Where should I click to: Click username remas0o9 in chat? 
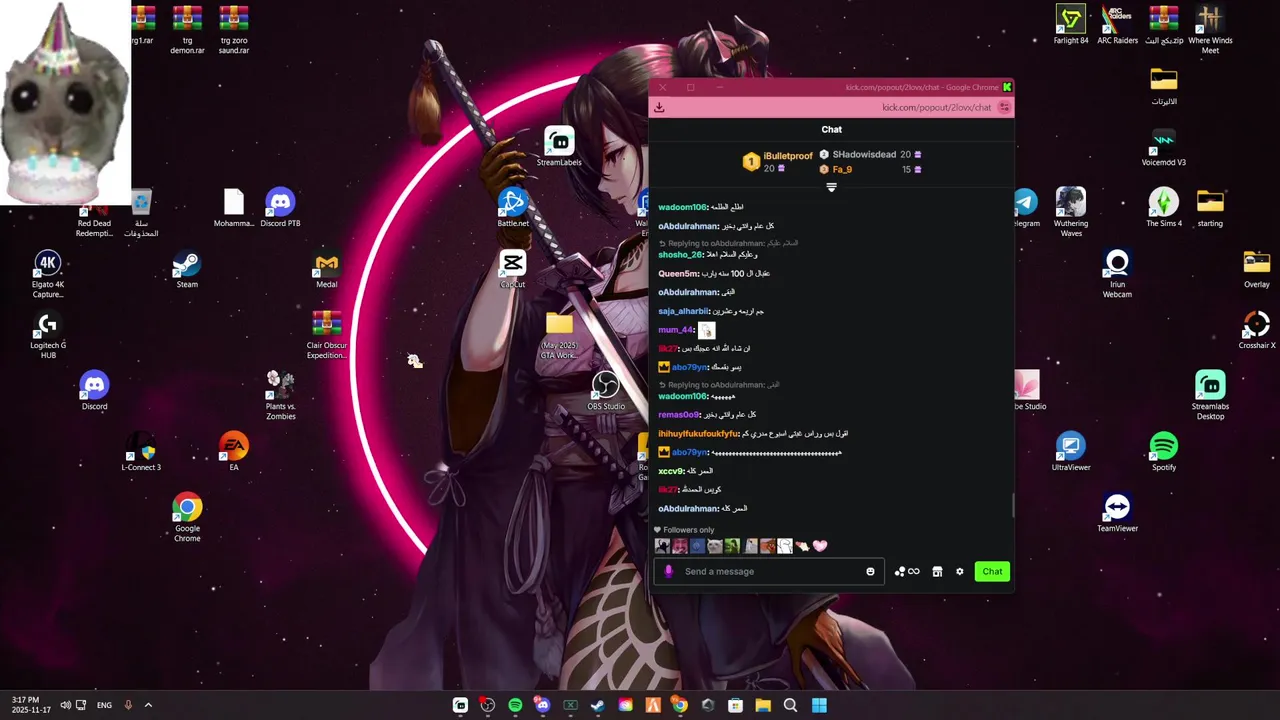pos(679,415)
